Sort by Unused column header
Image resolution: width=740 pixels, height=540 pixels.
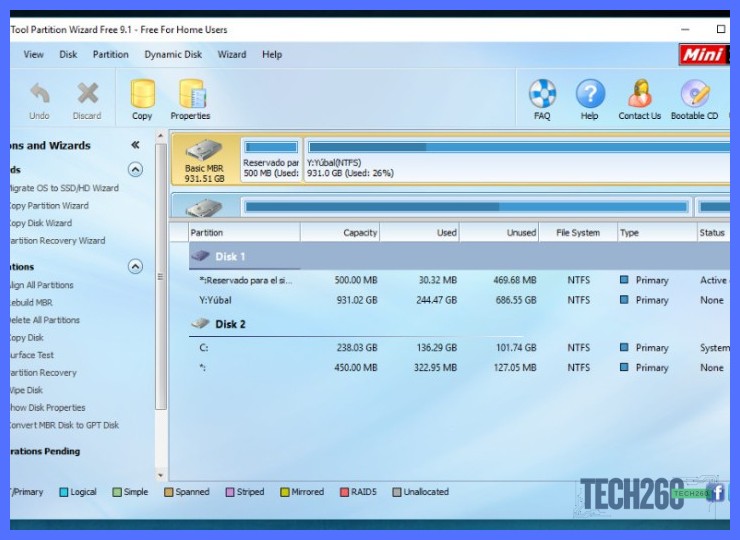click(499, 232)
